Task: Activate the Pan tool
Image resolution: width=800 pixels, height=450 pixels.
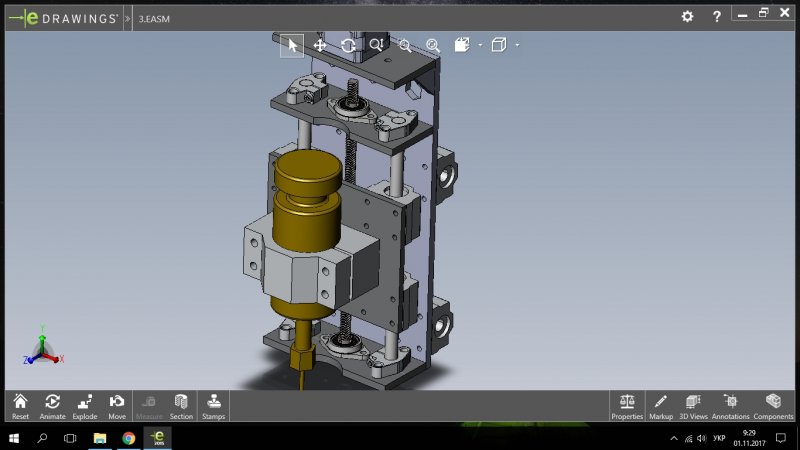Action: pyautogui.click(x=320, y=45)
